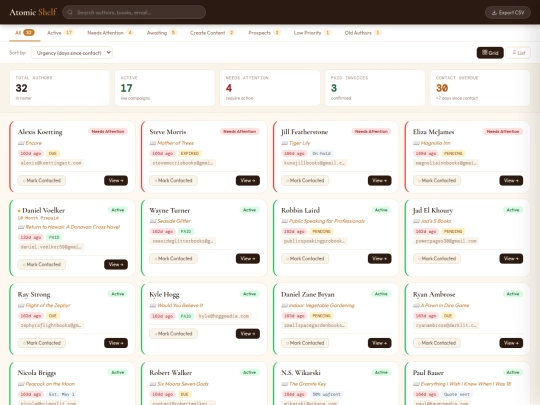Mark Jill Featherstone as contacted
Image resolution: width=540 pixels, height=405 pixels.
tap(305, 180)
